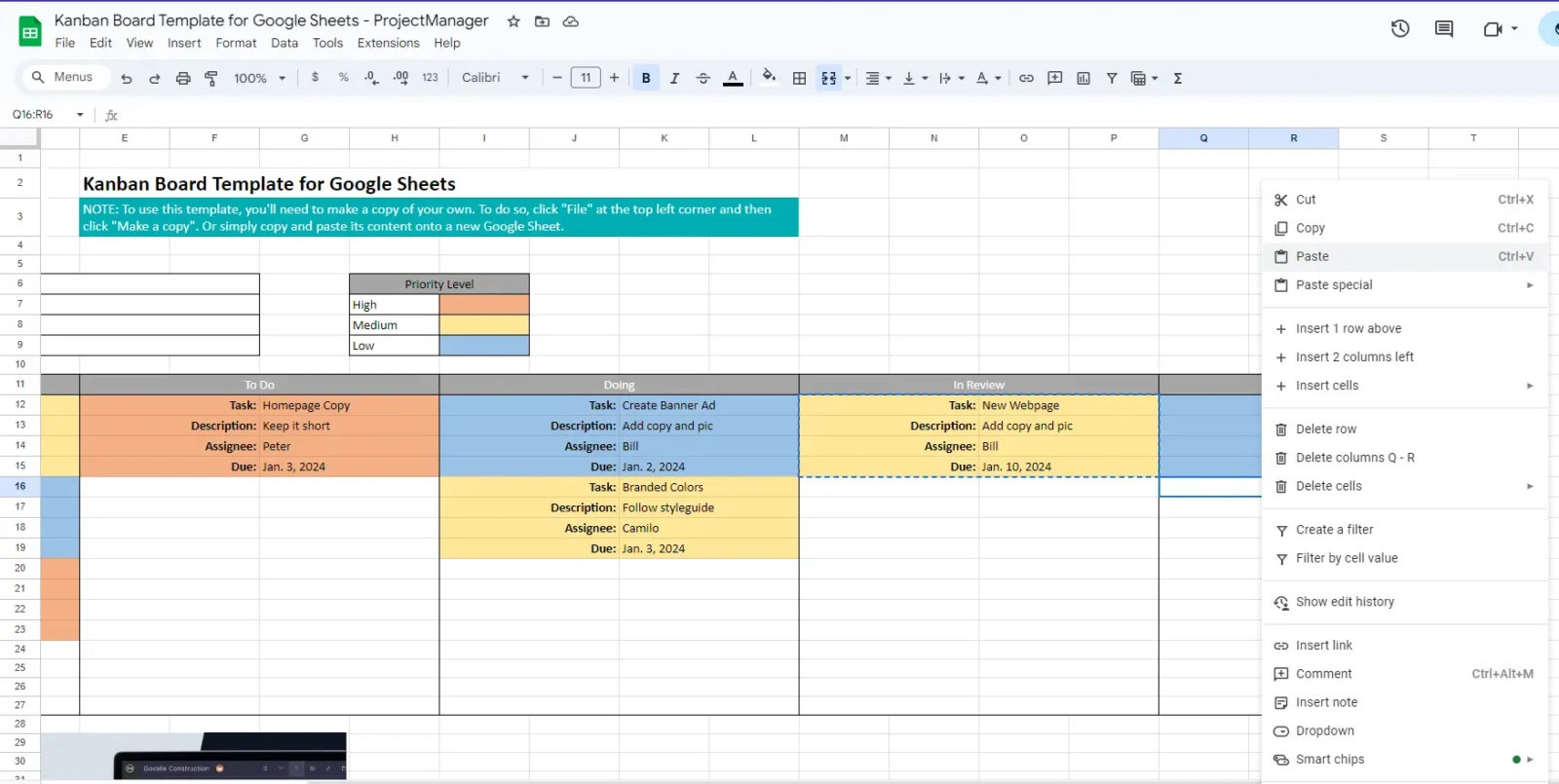
Task: Apply percent format icon
Action: tap(343, 78)
